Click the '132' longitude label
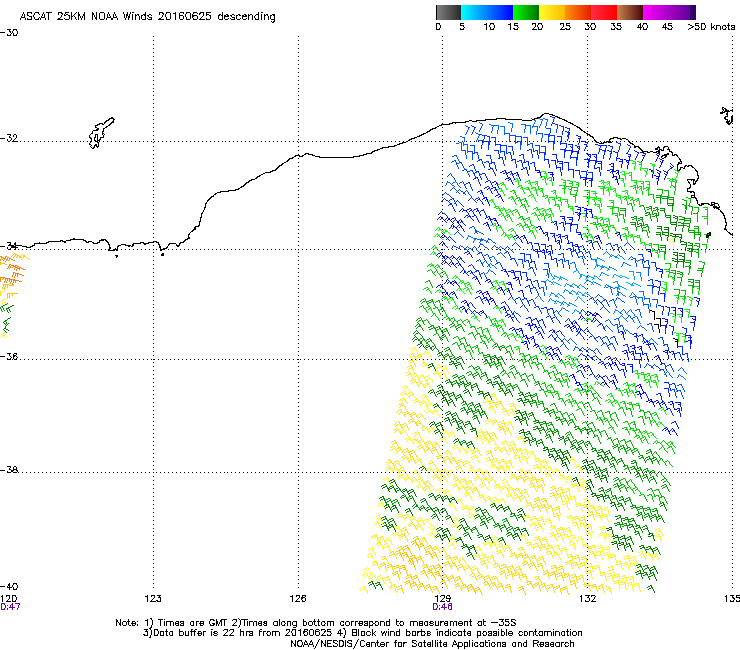740x650 pixels. 587,599
